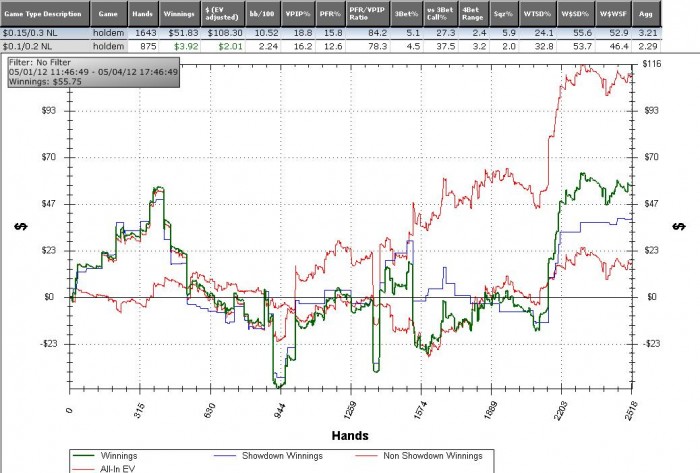Click the W$WSF column header
The image size is (700, 473).
coord(613,14)
